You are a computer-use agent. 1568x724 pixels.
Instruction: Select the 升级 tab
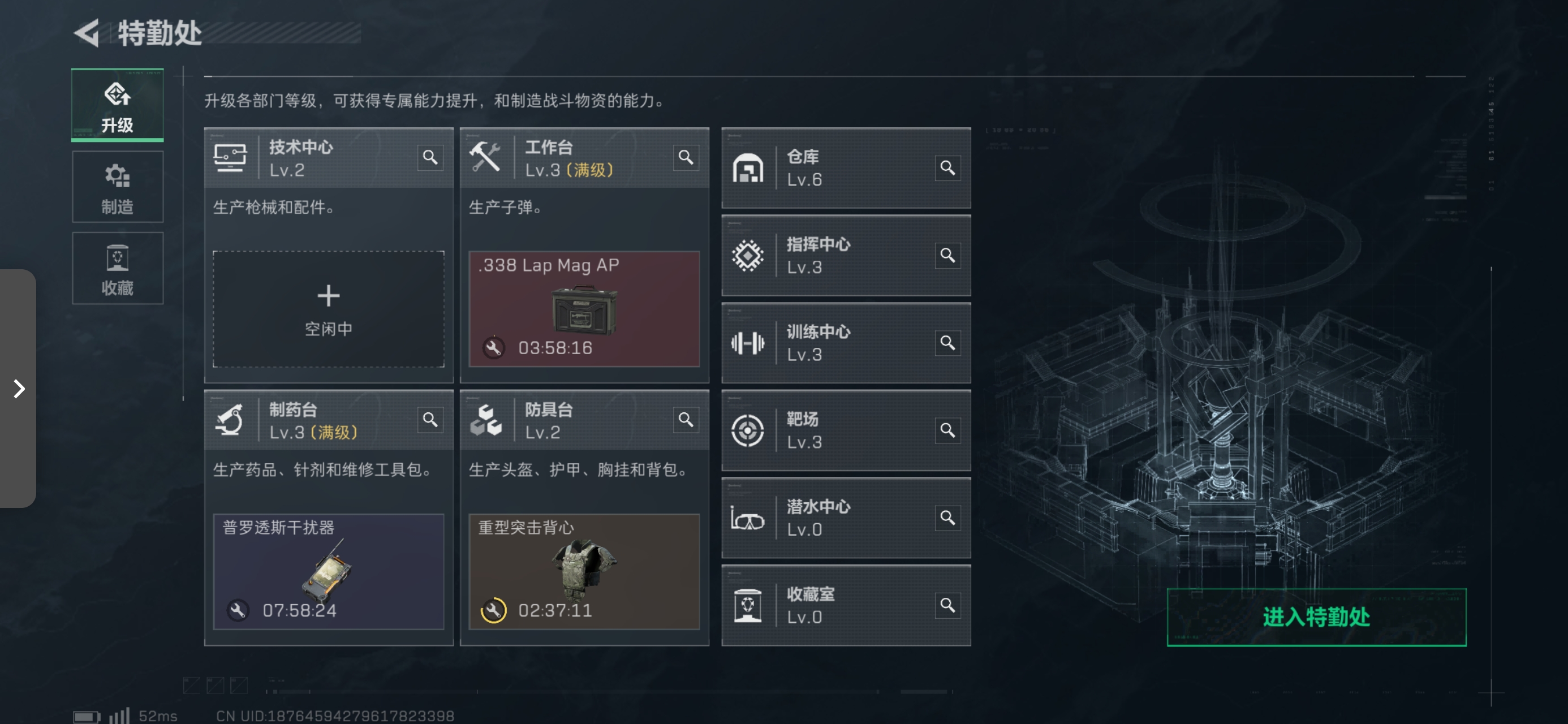pyautogui.click(x=118, y=105)
